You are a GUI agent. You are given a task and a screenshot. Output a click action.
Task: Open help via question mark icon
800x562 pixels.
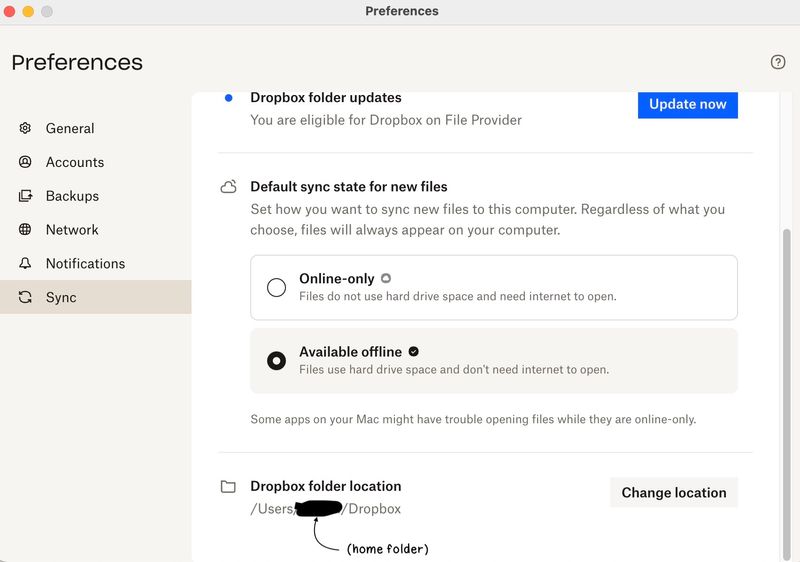[x=778, y=62]
